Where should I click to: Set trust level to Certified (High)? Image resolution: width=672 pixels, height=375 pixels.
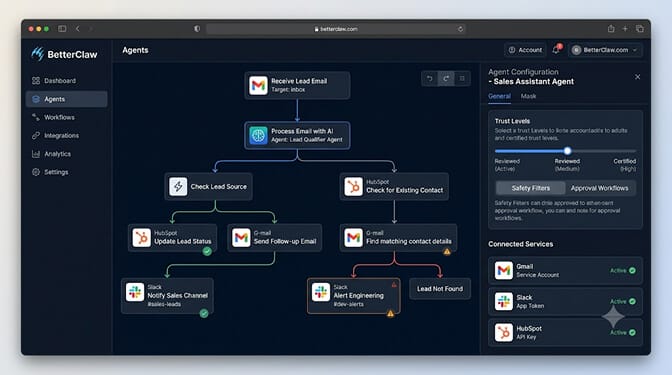click(624, 165)
